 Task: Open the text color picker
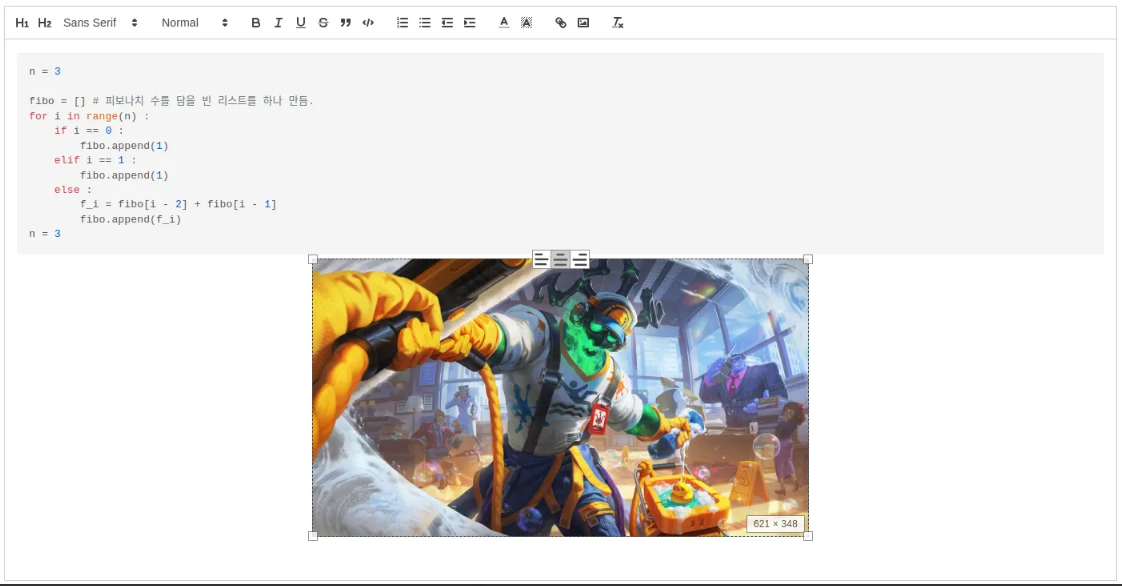tap(504, 23)
